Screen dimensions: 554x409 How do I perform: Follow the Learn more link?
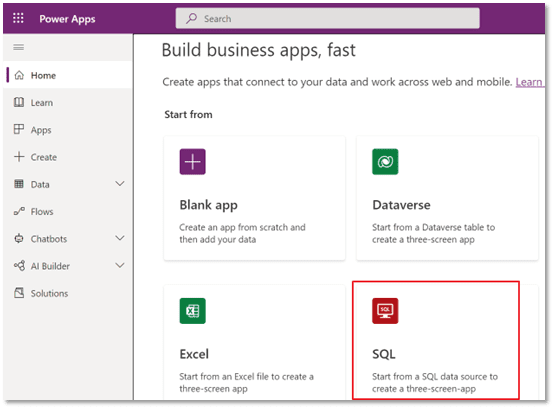[x=529, y=82]
